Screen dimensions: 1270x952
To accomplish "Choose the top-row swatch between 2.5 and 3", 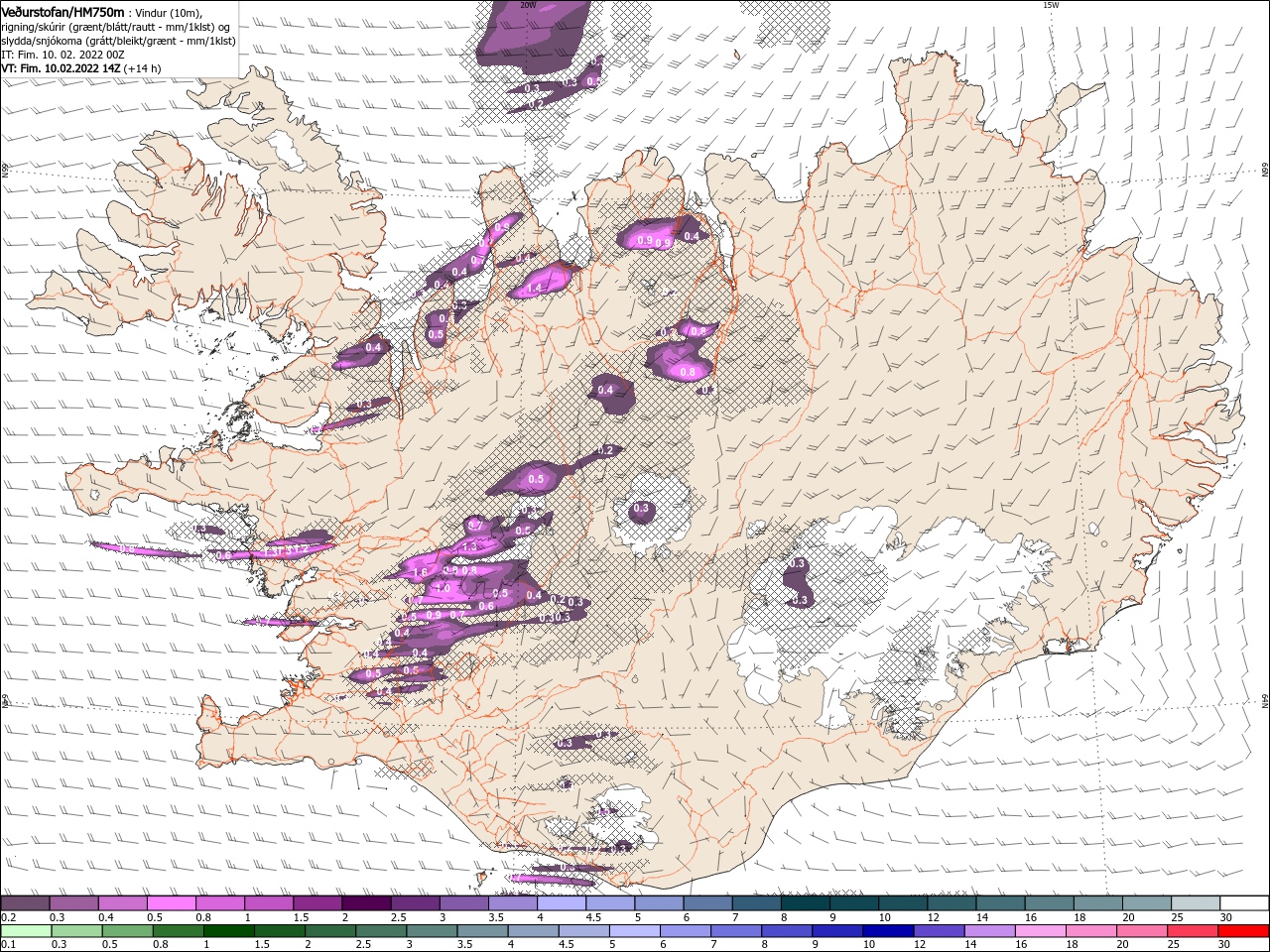I will [x=415, y=902].
